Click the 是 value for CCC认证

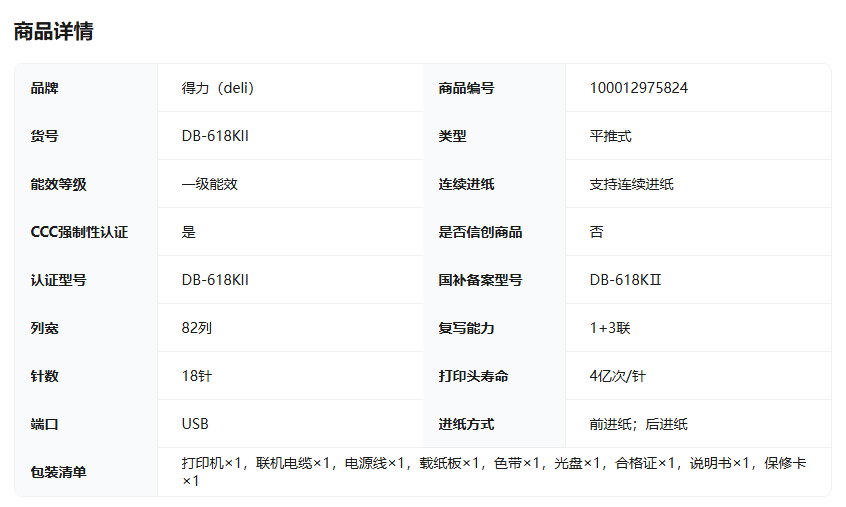pos(188,232)
